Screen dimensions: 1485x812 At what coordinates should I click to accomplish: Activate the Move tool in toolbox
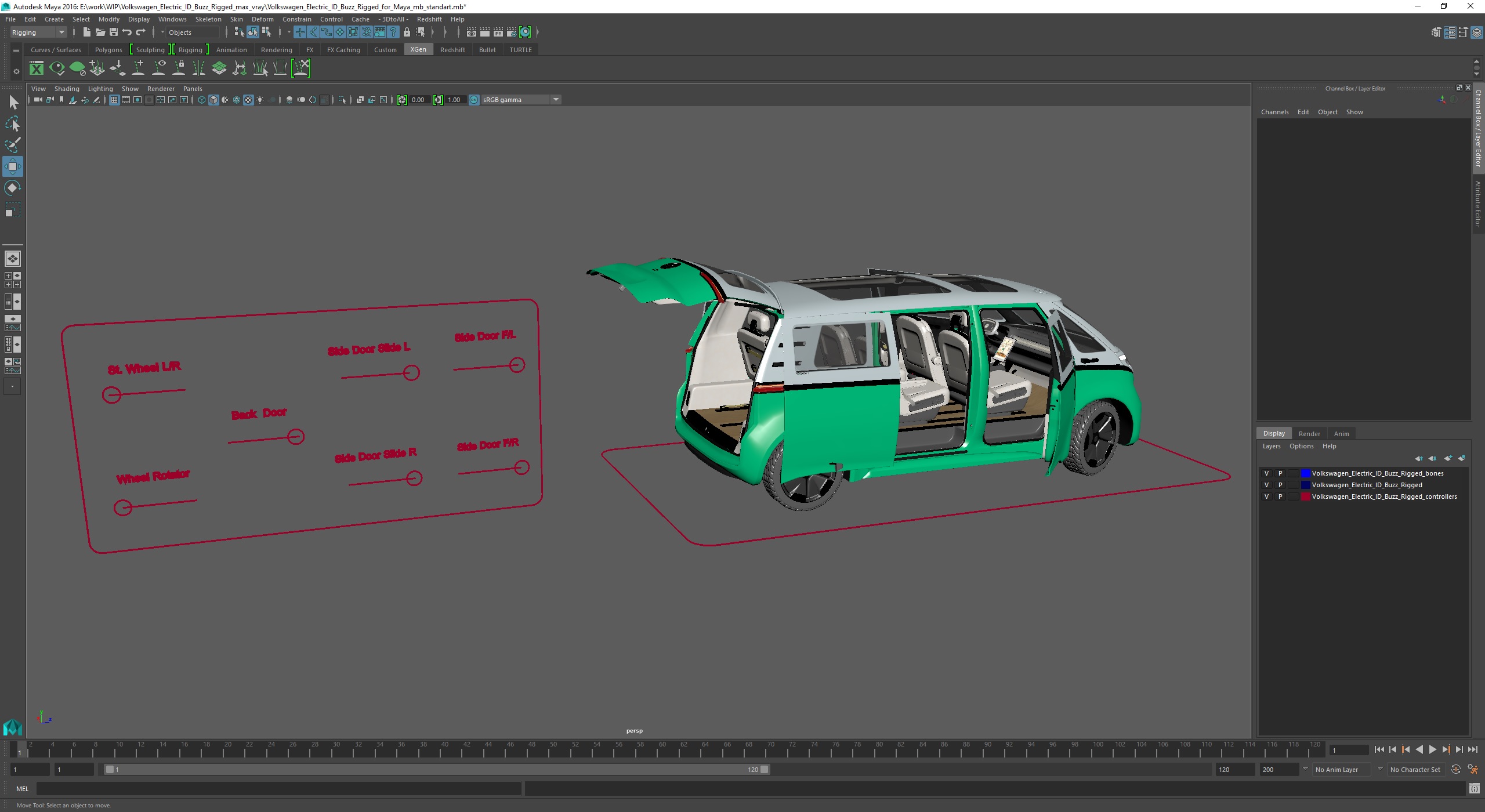[x=13, y=166]
